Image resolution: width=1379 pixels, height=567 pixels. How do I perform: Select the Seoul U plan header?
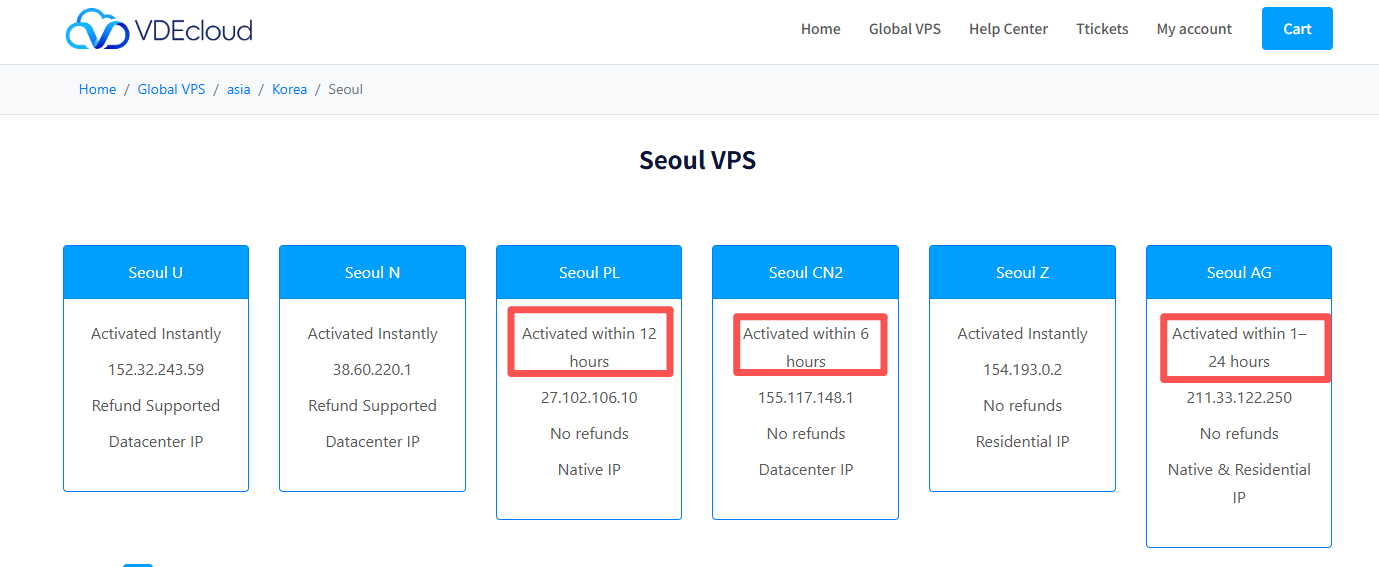155,272
